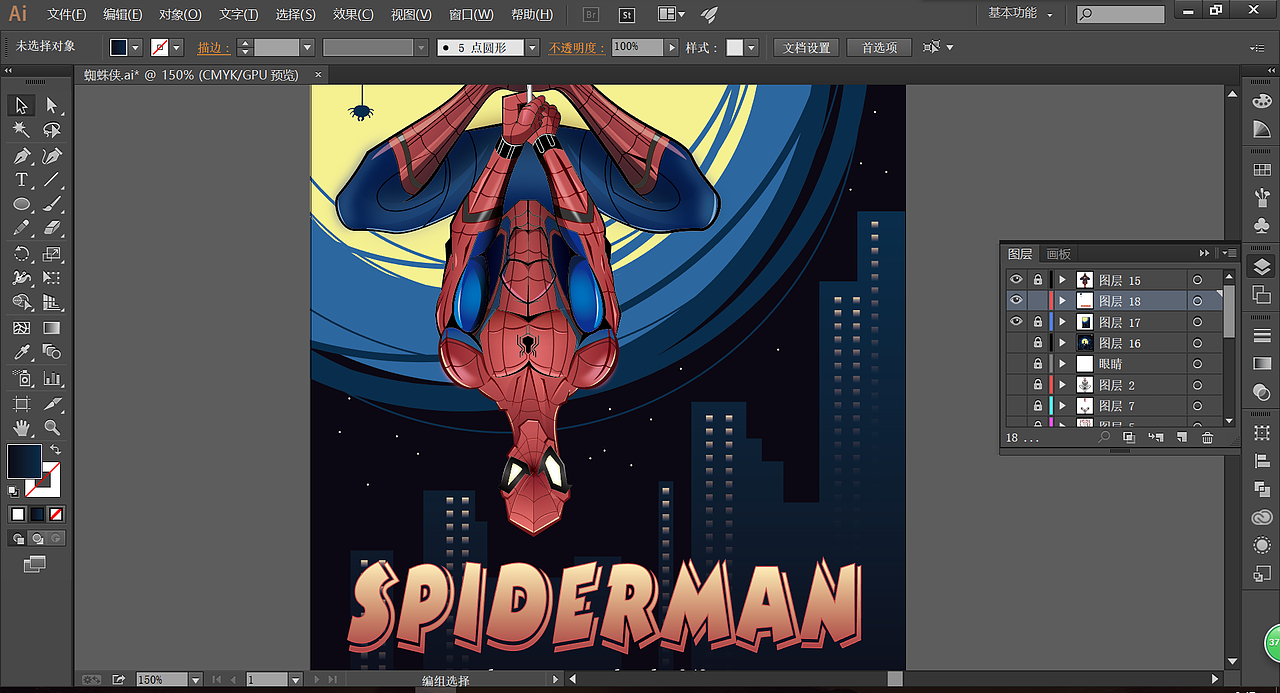Open the zoom level dropdown at bottom left
This screenshot has height=693, width=1280.
click(194, 679)
